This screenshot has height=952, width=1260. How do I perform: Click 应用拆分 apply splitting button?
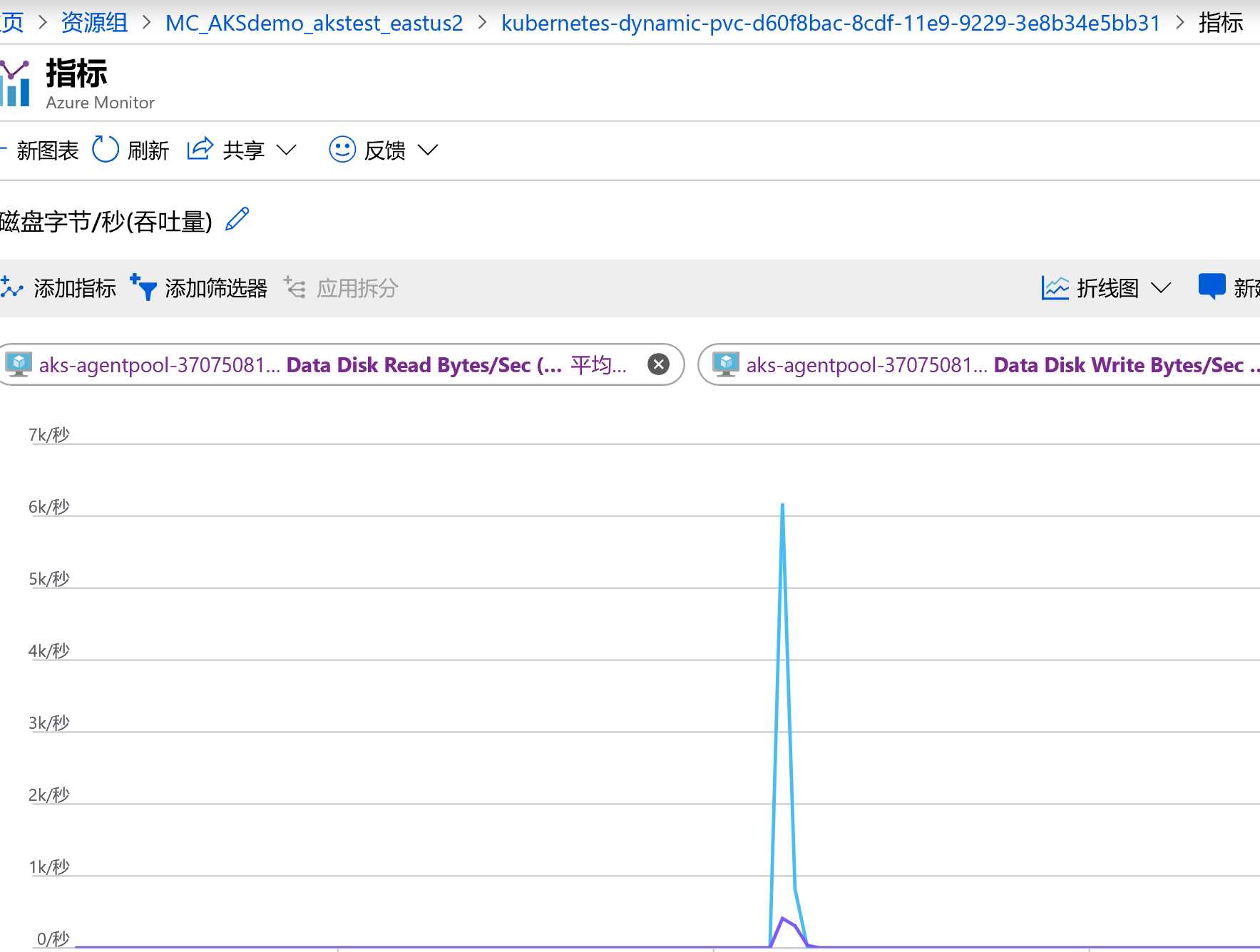(357, 288)
